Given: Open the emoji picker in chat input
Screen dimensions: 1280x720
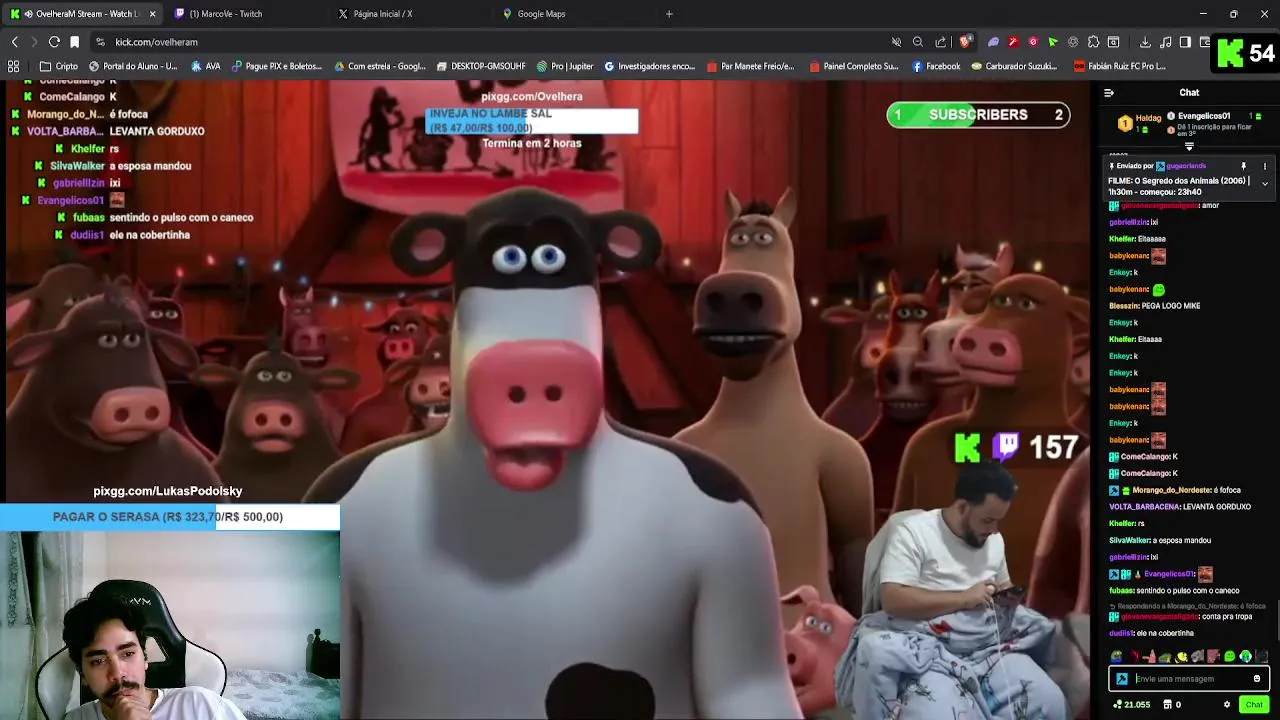Looking at the screenshot, I should 1257,679.
